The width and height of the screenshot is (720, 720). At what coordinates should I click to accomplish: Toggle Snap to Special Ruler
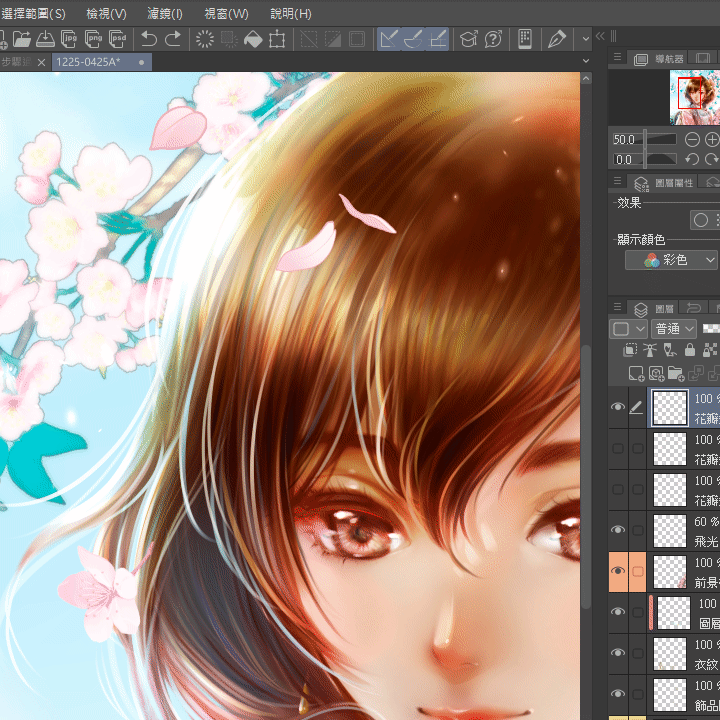(x=412, y=39)
